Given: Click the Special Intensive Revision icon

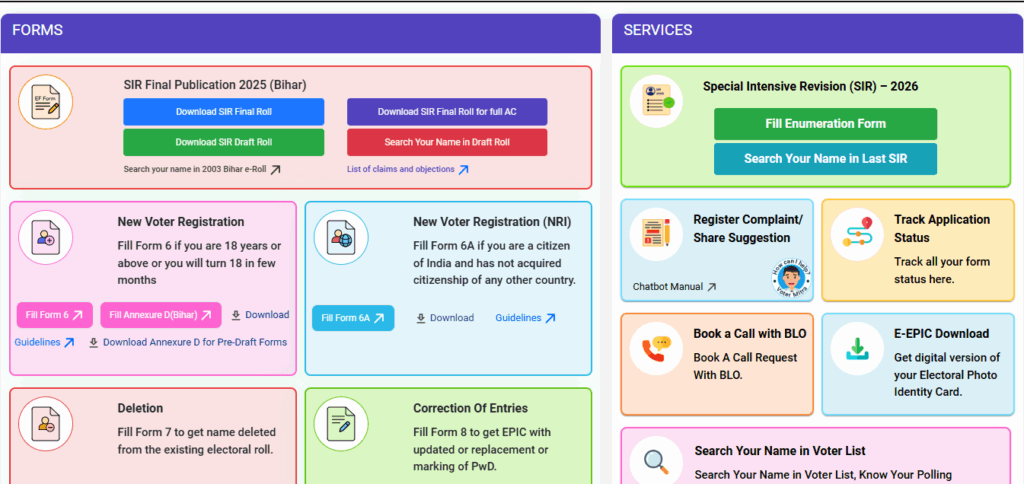Looking at the screenshot, I should coord(657,102).
